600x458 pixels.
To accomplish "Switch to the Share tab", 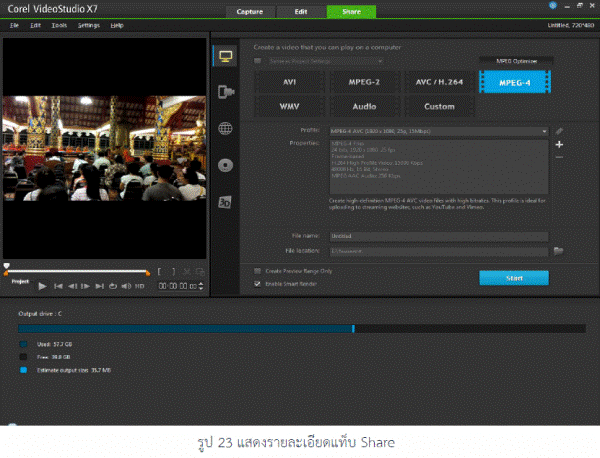I will [351, 11].
